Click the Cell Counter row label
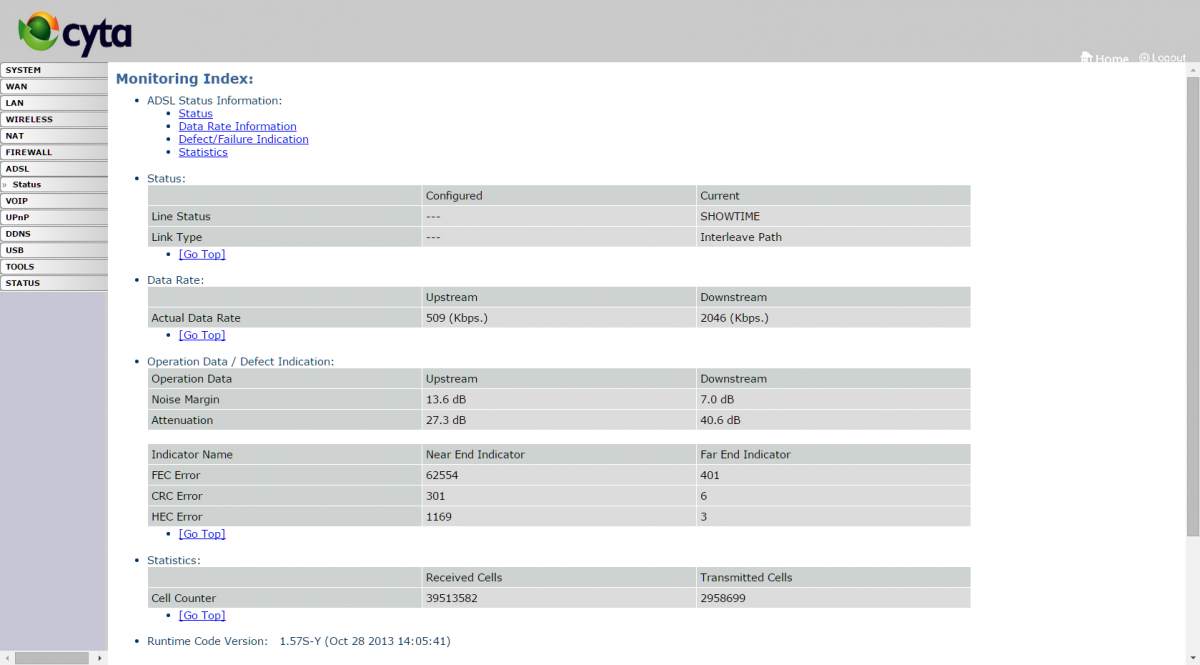 tap(183, 598)
